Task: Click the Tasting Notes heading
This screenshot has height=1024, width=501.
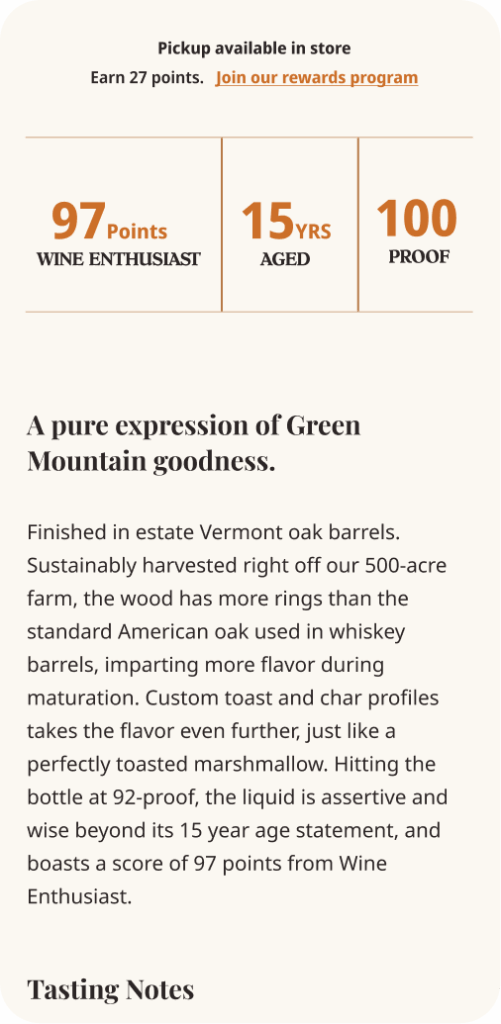Action: 110,989
